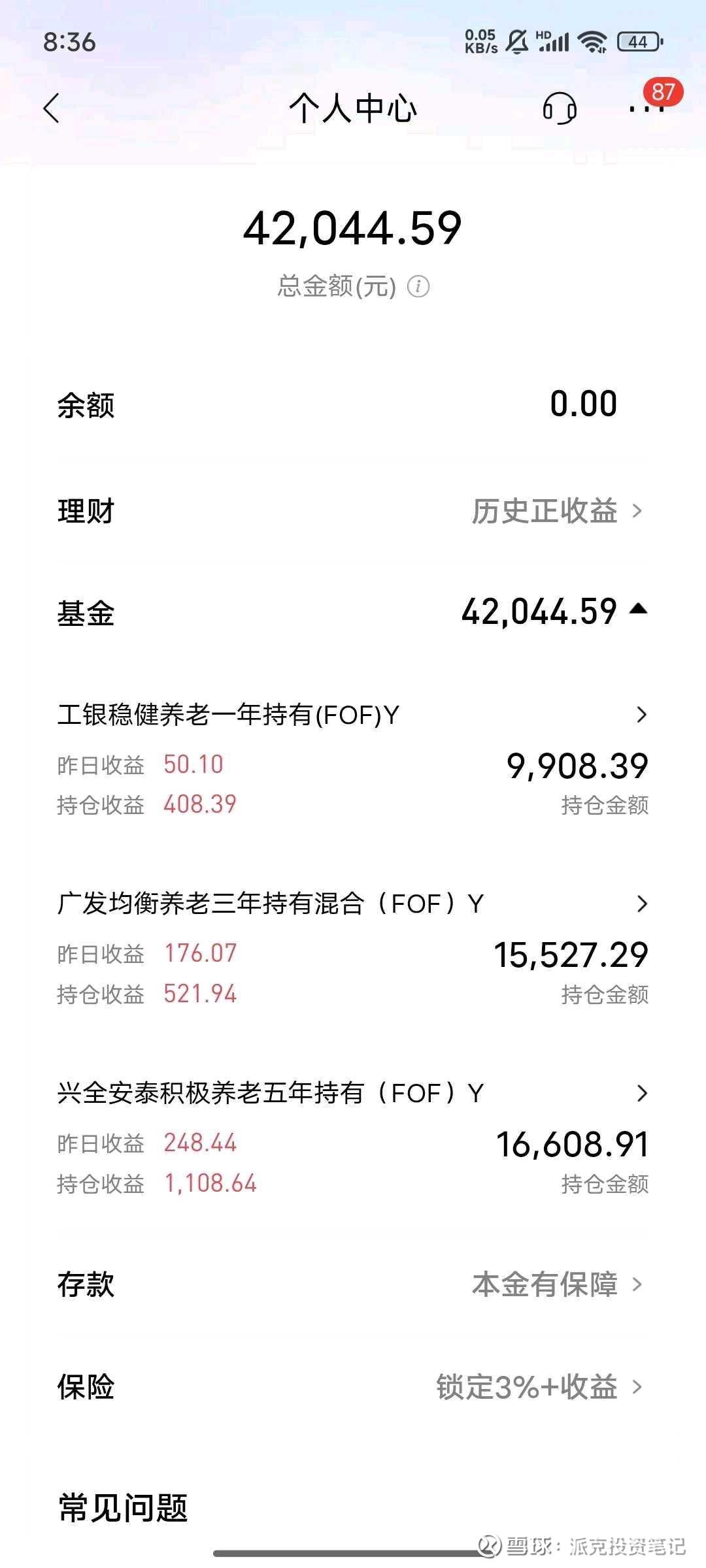Viewport: 706px width, 1568px height.
Task: Tap the info icon beside 总金额
Action: tap(418, 286)
